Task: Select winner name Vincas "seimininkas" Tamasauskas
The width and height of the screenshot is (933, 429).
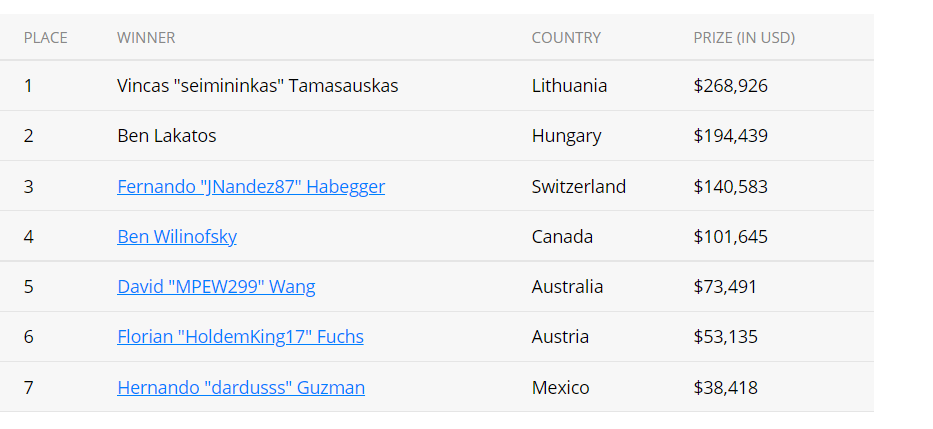Action: 257,86
